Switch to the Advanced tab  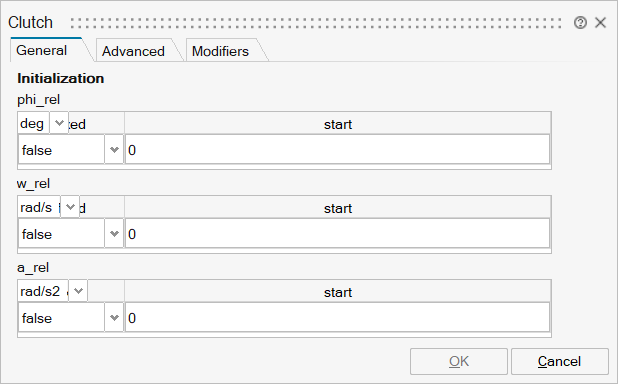133,51
